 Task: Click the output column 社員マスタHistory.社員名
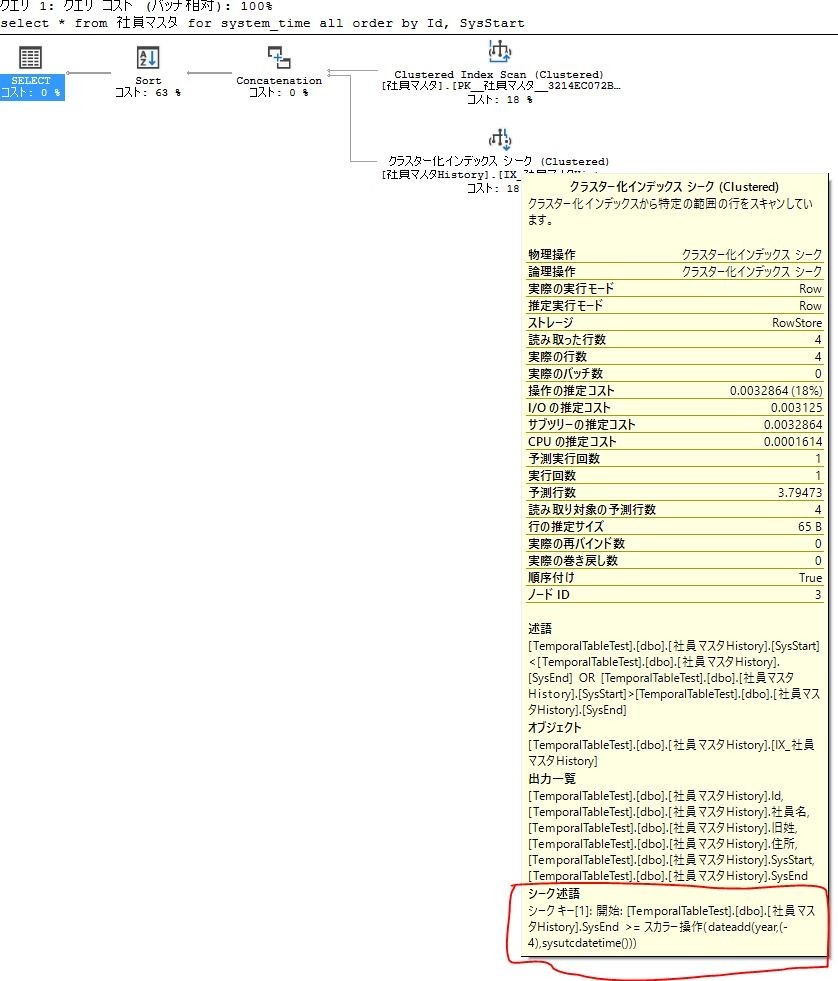[x=669, y=812]
